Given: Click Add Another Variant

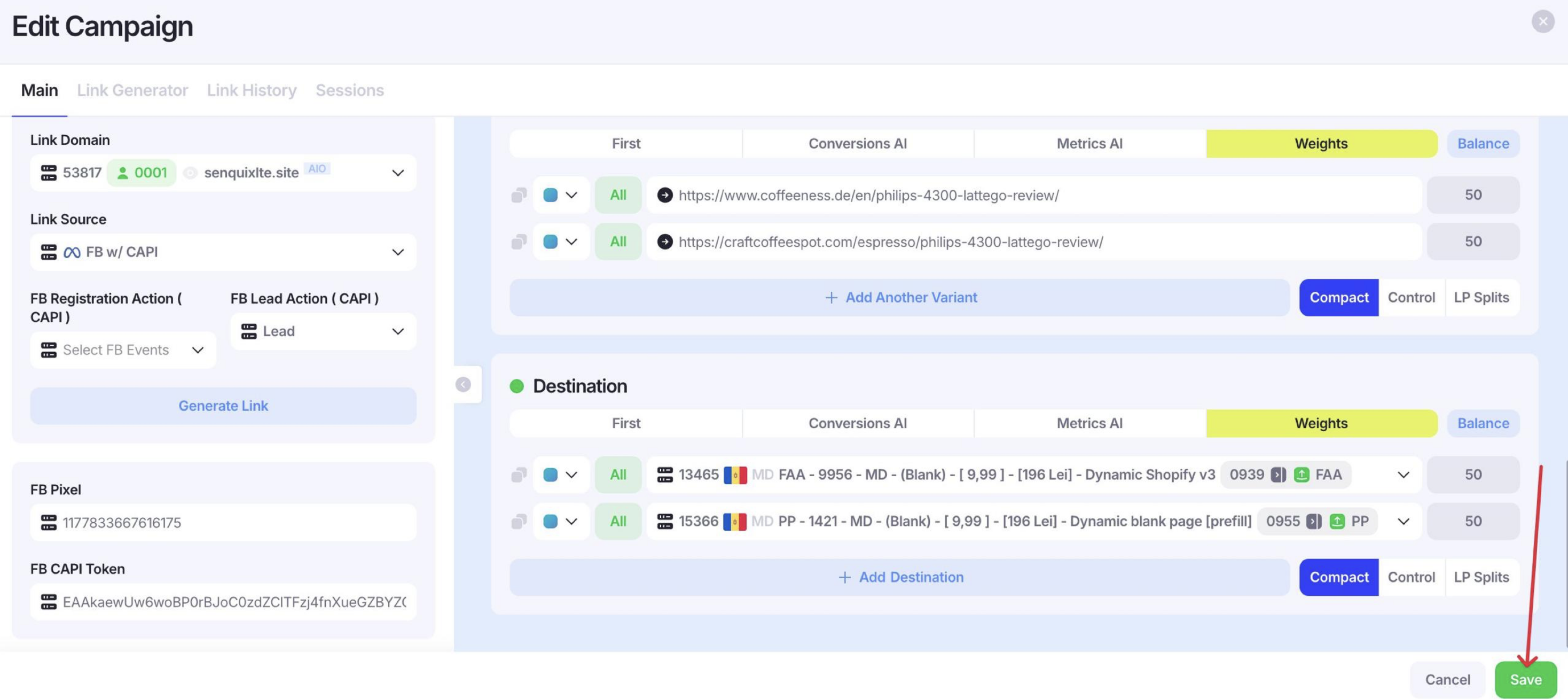Looking at the screenshot, I should [900, 298].
